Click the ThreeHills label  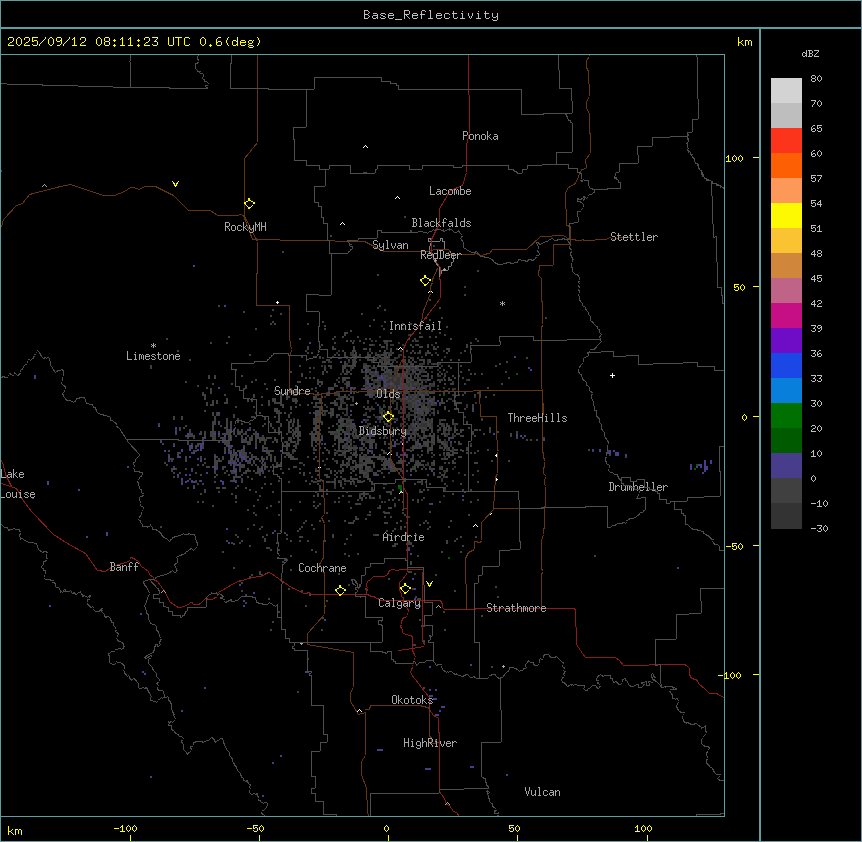pos(537,418)
